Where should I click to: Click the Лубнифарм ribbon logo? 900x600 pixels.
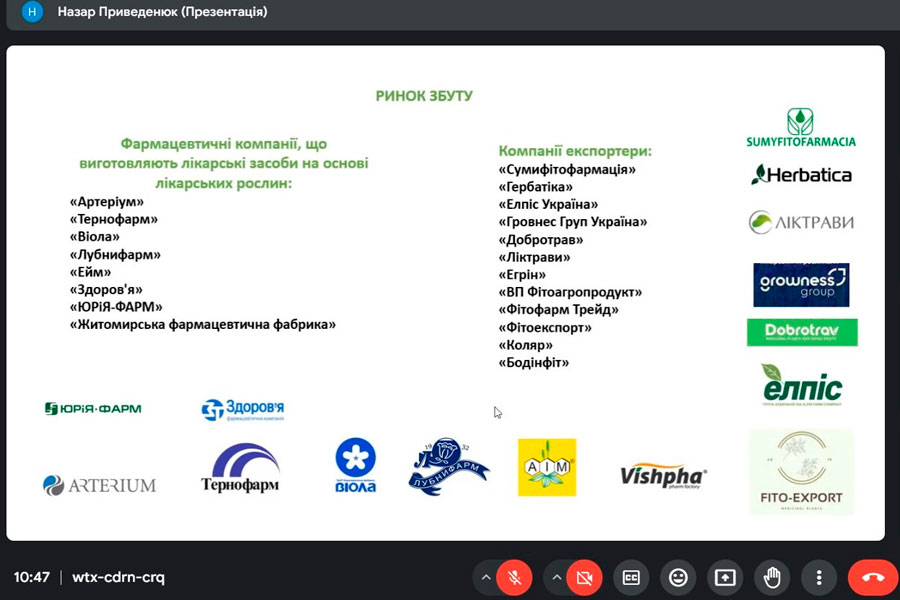pyautogui.click(x=448, y=466)
